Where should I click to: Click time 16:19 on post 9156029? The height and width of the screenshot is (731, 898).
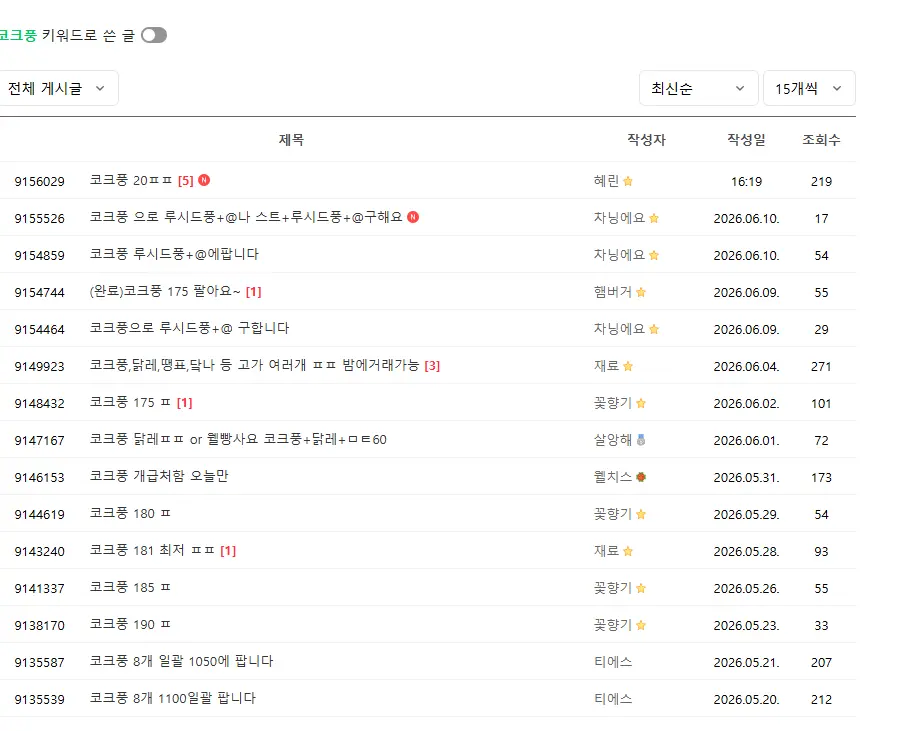[x=746, y=182]
